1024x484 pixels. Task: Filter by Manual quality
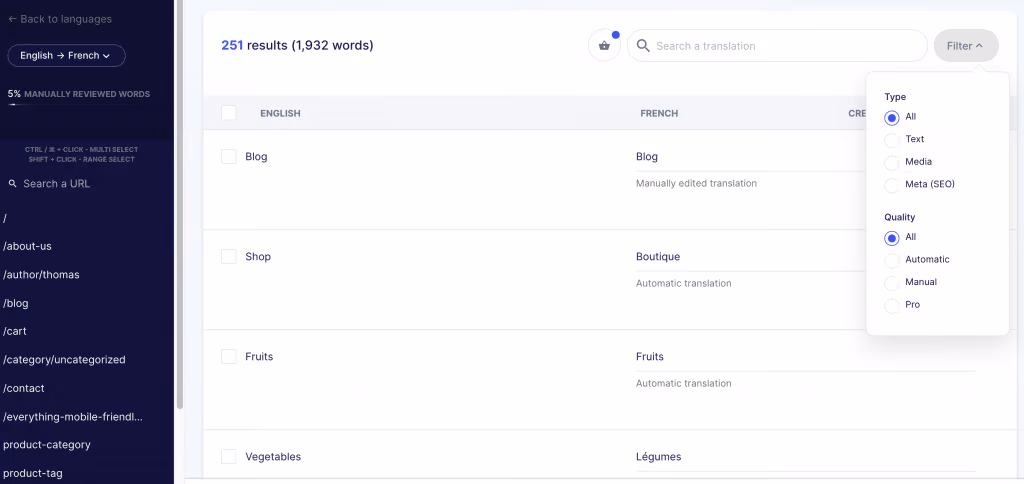(x=891, y=283)
